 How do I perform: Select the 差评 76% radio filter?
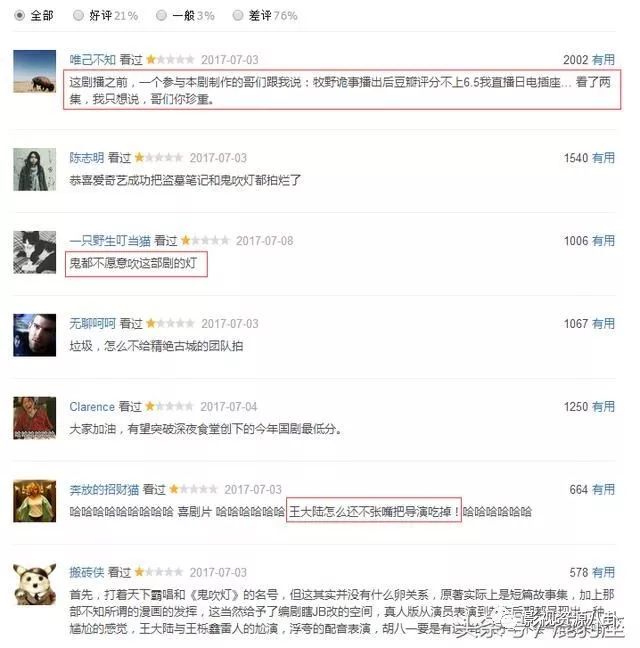point(238,16)
